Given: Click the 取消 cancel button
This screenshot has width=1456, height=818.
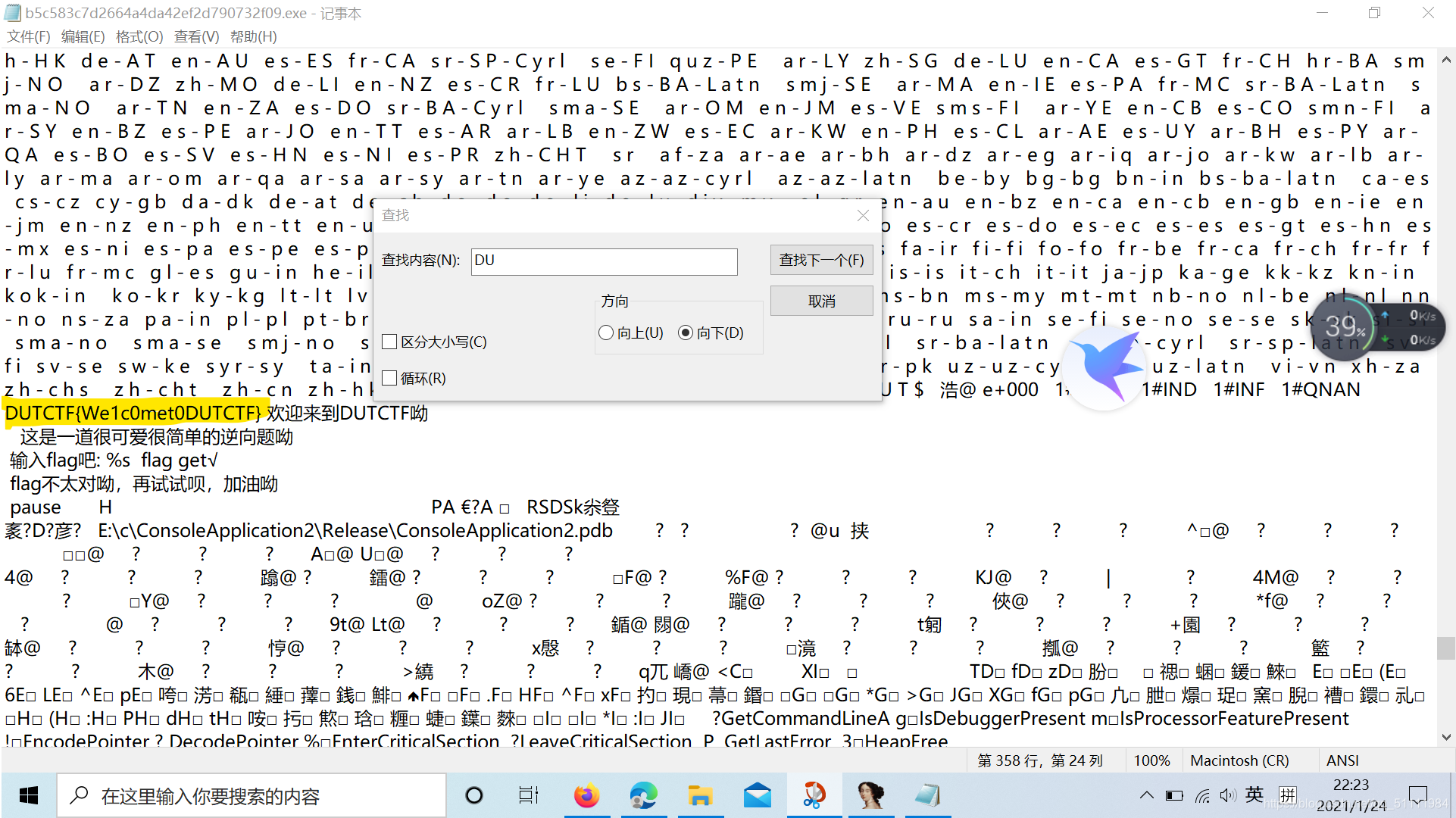Looking at the screenshot, I should point(821,301).
